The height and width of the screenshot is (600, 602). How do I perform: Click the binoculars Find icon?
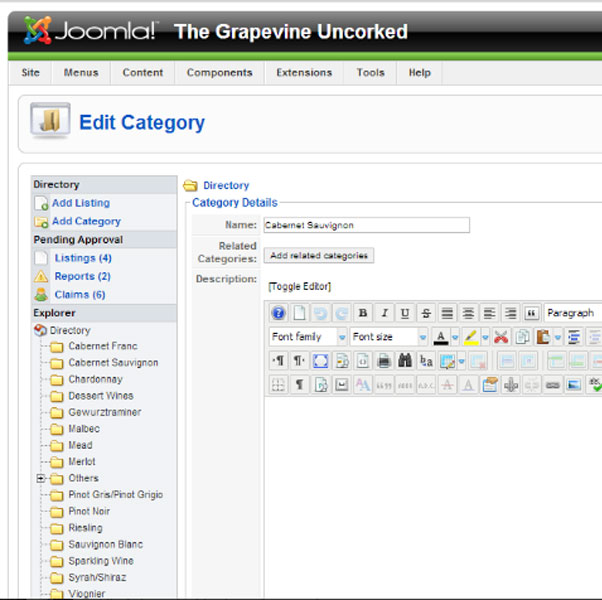(405, 360)
